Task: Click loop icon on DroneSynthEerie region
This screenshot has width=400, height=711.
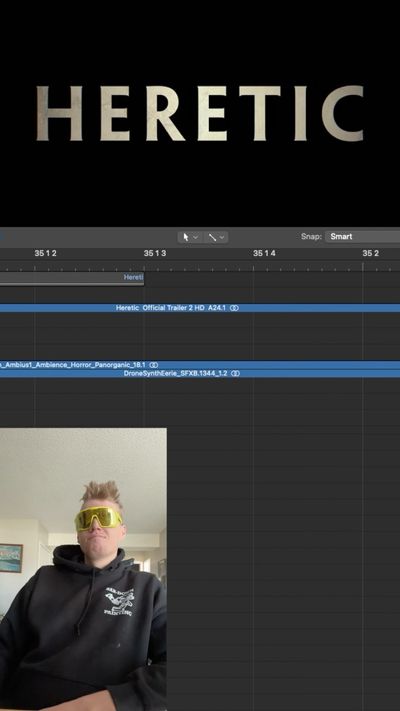Action: coord(235,374)
